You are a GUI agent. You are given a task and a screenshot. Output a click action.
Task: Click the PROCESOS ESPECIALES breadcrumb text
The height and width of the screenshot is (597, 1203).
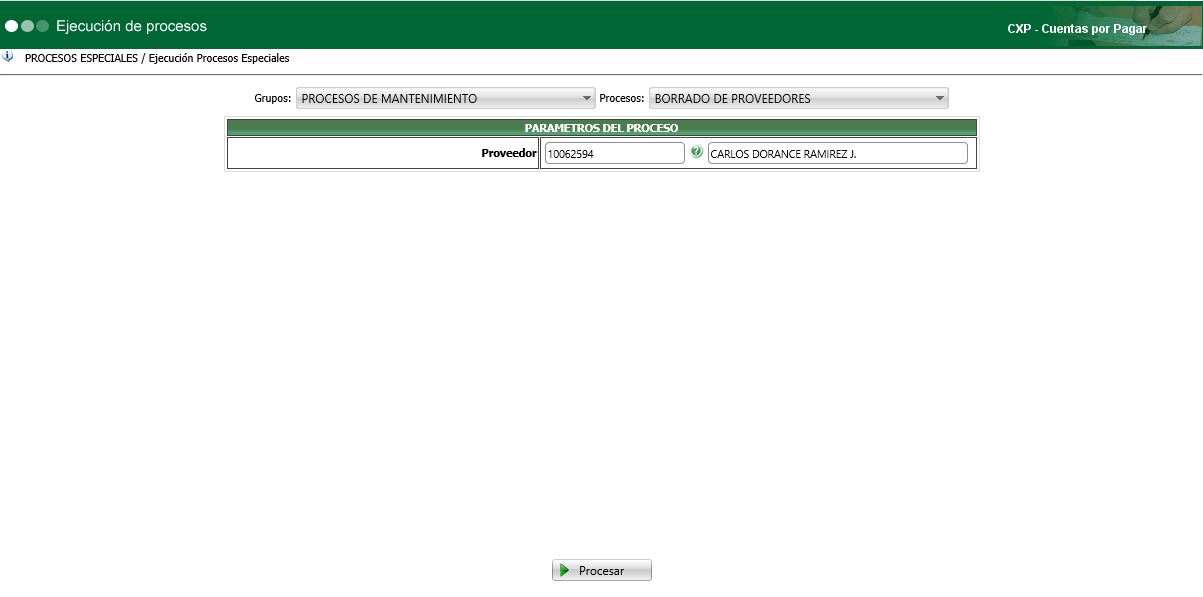[x=81, y=58]
